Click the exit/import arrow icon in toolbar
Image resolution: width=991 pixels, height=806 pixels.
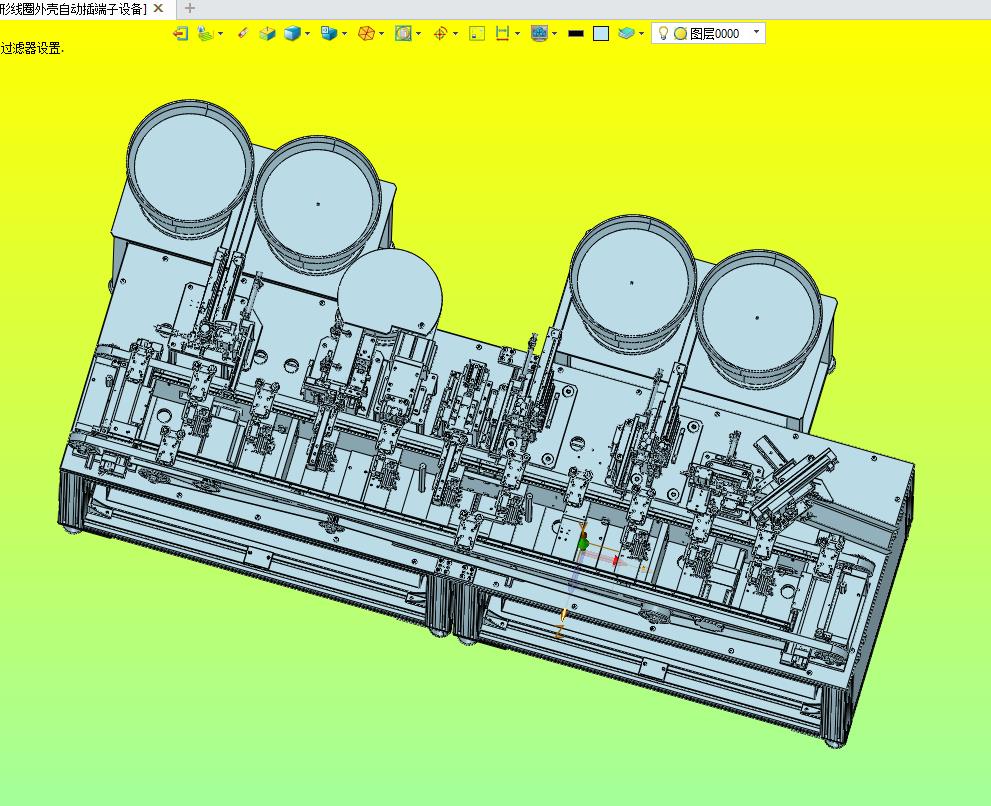180,33
